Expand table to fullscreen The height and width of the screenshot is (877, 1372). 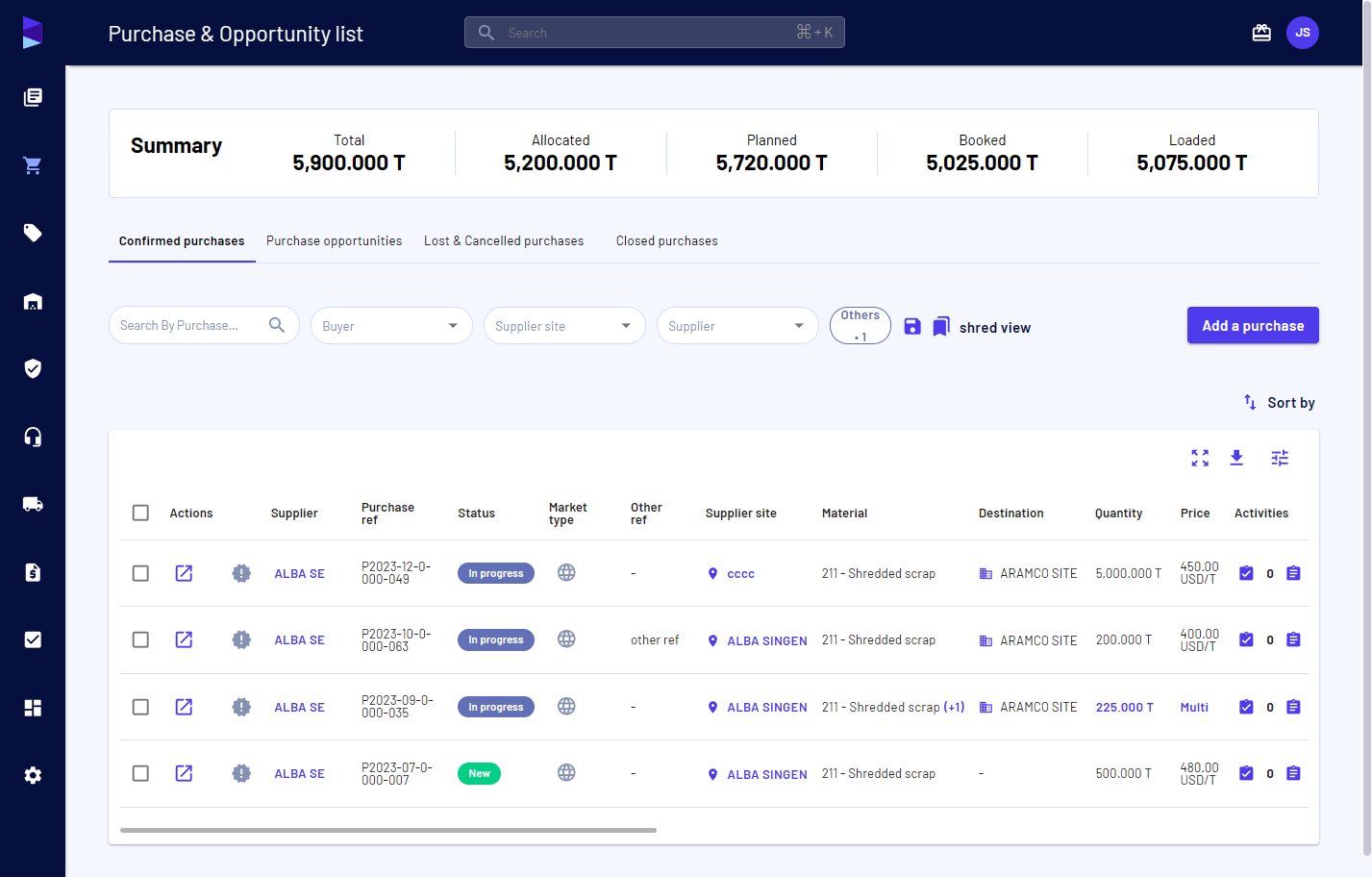pos(1200,458)
